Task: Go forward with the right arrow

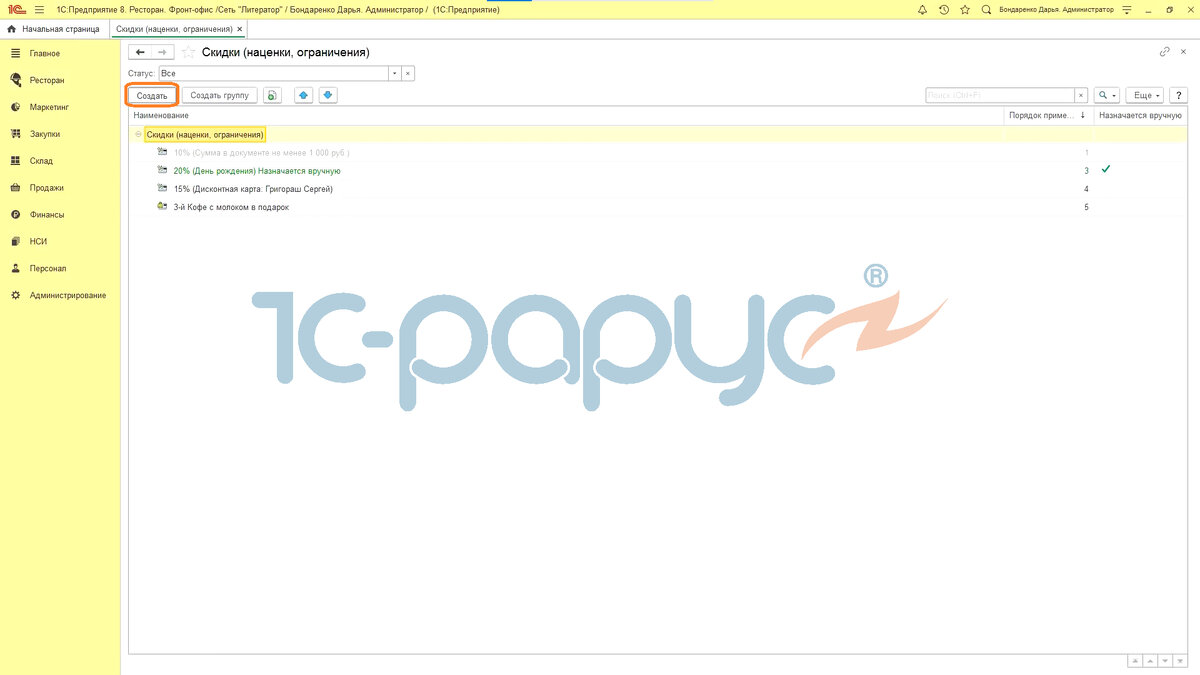Action: coord(162,52)
